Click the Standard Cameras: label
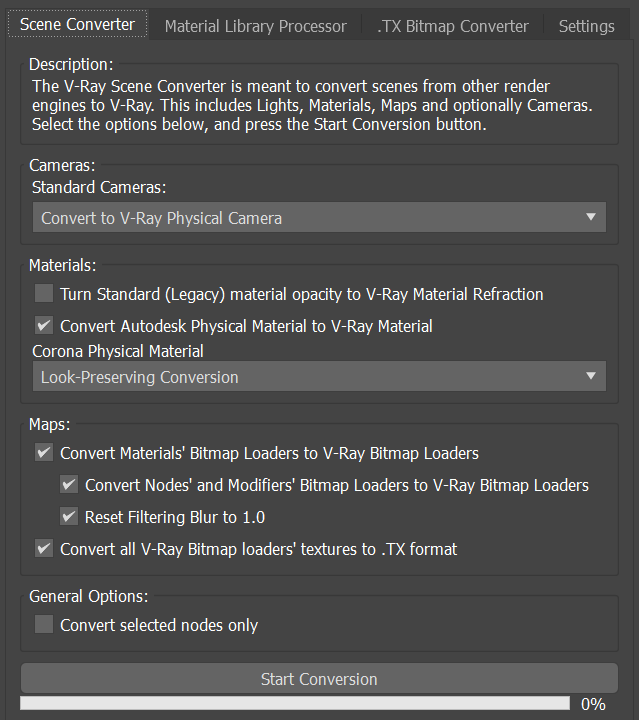Screen dimensions: 639x720 tap(99, 187)
